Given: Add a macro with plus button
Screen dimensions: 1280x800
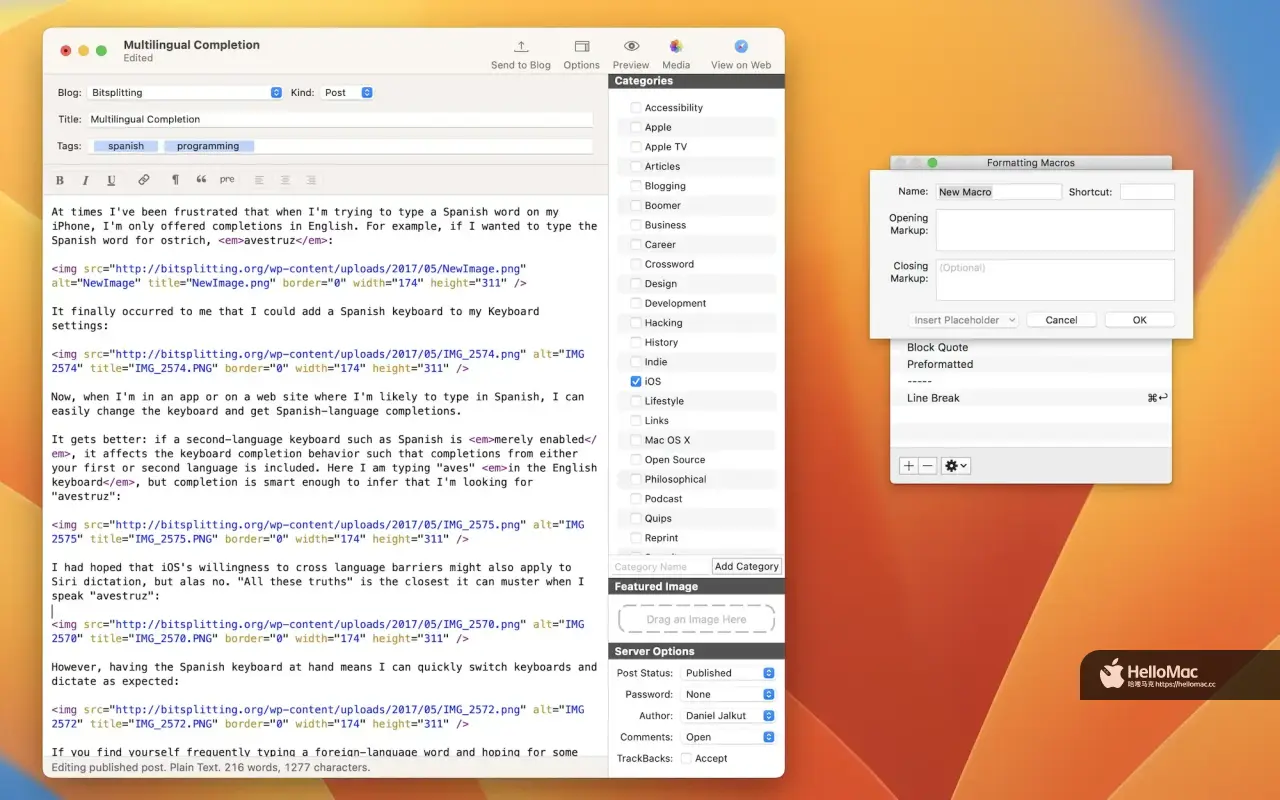Looking at the screenshot, I should pos(908,466).
